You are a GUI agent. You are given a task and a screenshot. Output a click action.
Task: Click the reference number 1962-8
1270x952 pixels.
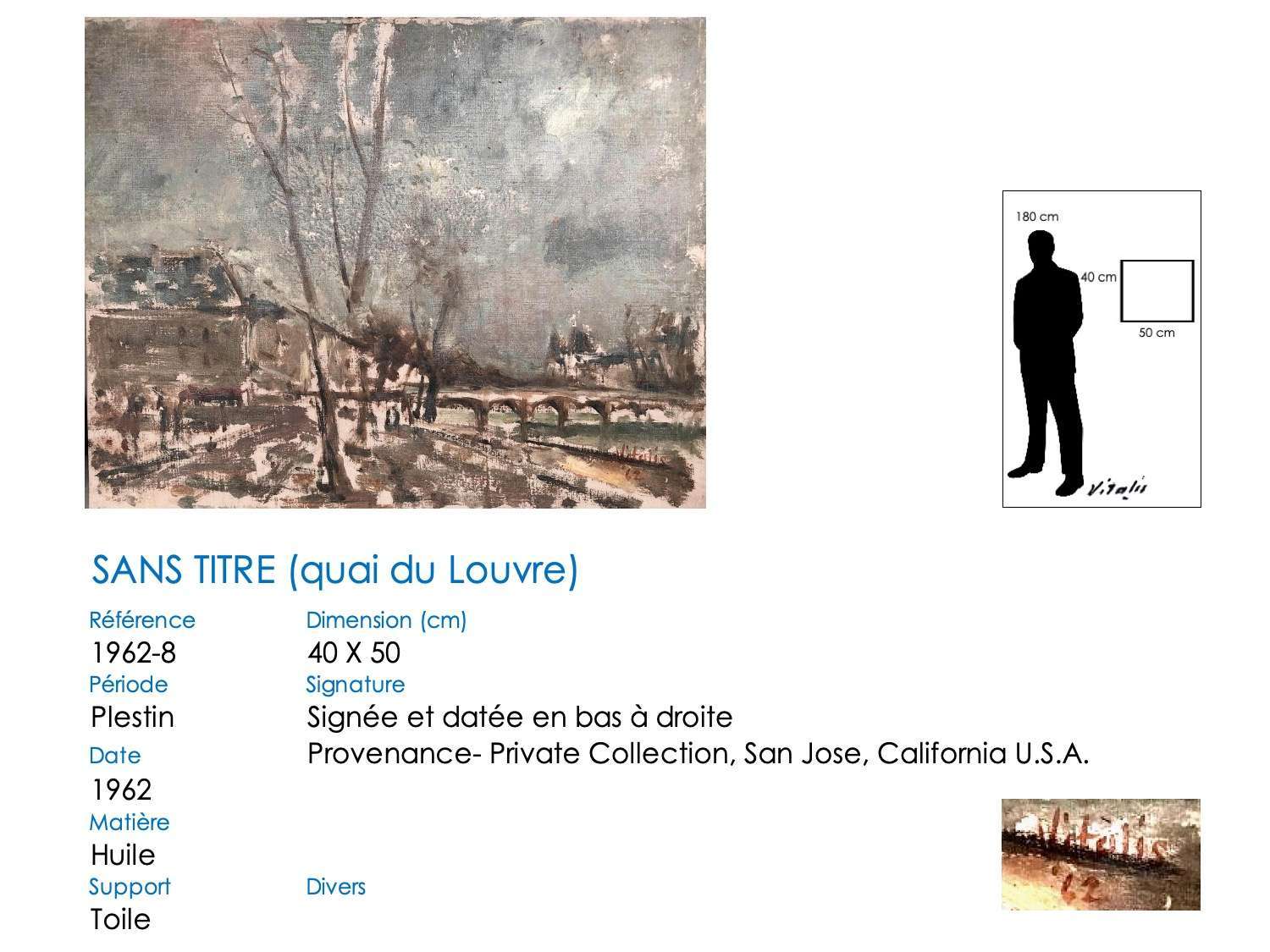[133, 652]
